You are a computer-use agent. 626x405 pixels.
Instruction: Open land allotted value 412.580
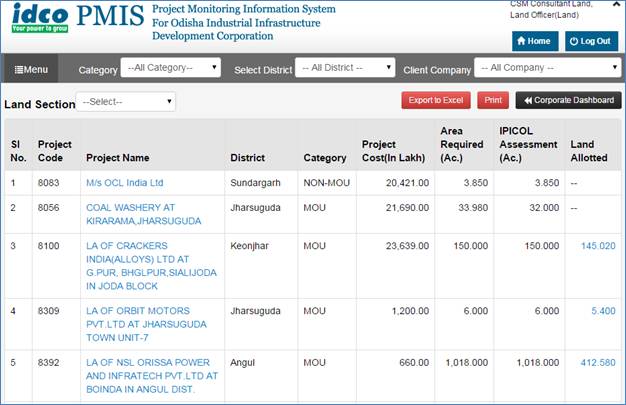pyautogui.click(x=598, y=363)
